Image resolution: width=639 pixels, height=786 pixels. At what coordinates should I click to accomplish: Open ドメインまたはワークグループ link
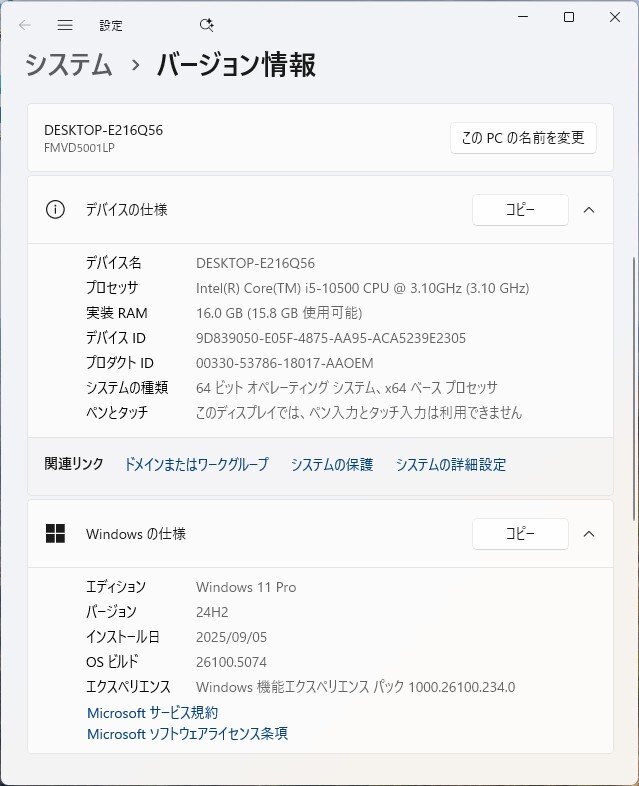[x=196, y=464]
